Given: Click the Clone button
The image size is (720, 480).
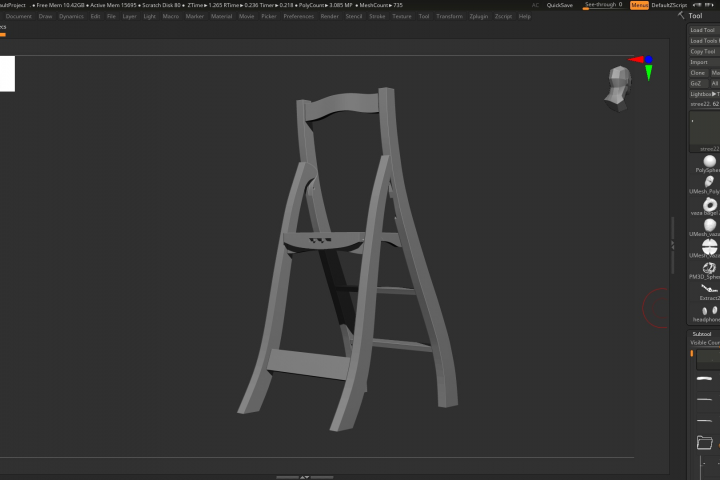Looking at the screenshot, I should 698,73.
